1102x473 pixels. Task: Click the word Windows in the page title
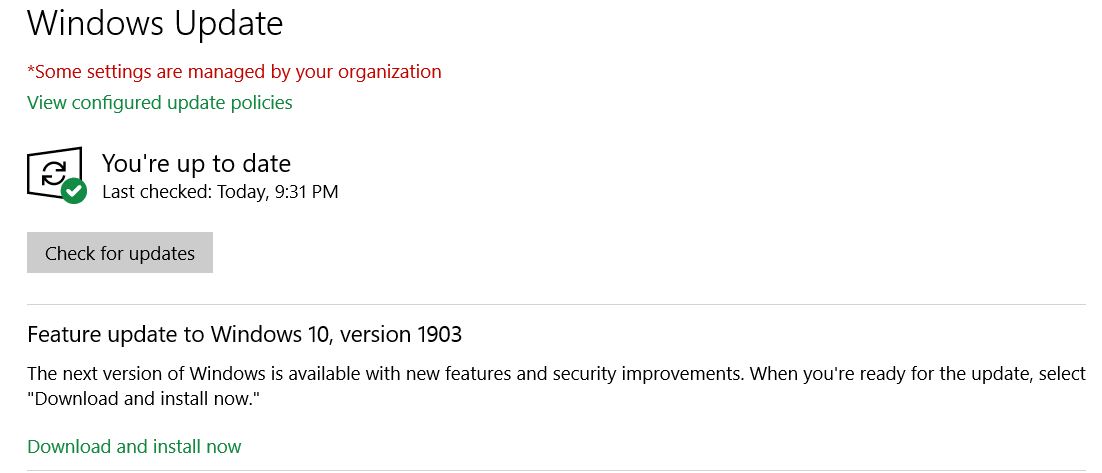coord(95,23)
